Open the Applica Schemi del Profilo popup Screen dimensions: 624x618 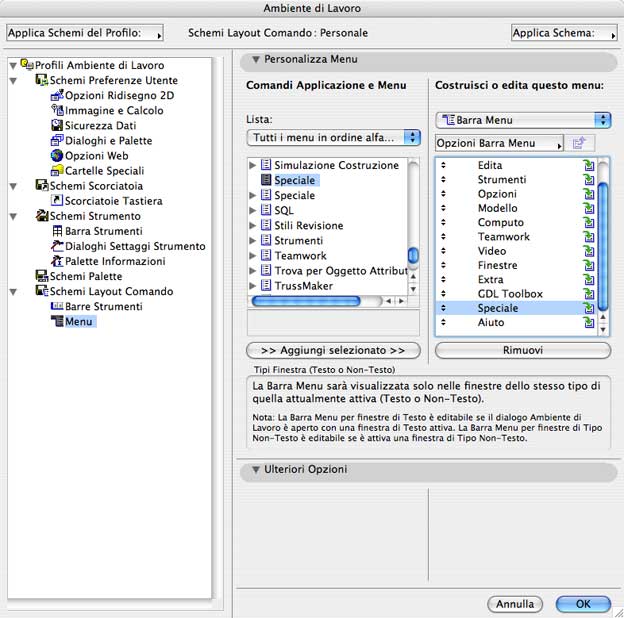tap(85, 33)
